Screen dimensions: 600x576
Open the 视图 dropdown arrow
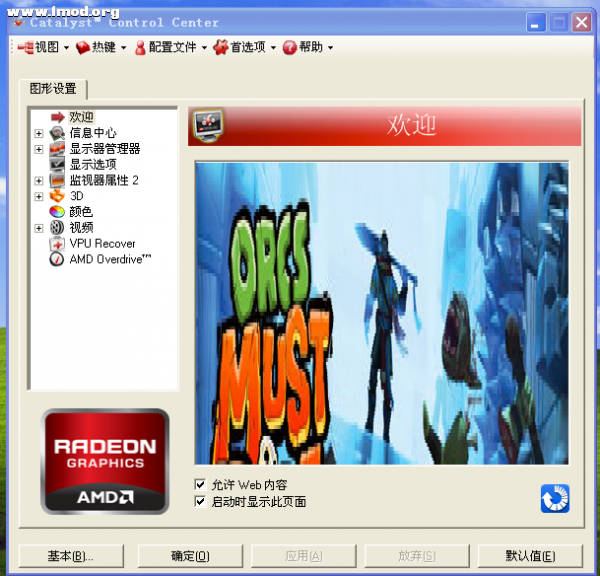66,48
